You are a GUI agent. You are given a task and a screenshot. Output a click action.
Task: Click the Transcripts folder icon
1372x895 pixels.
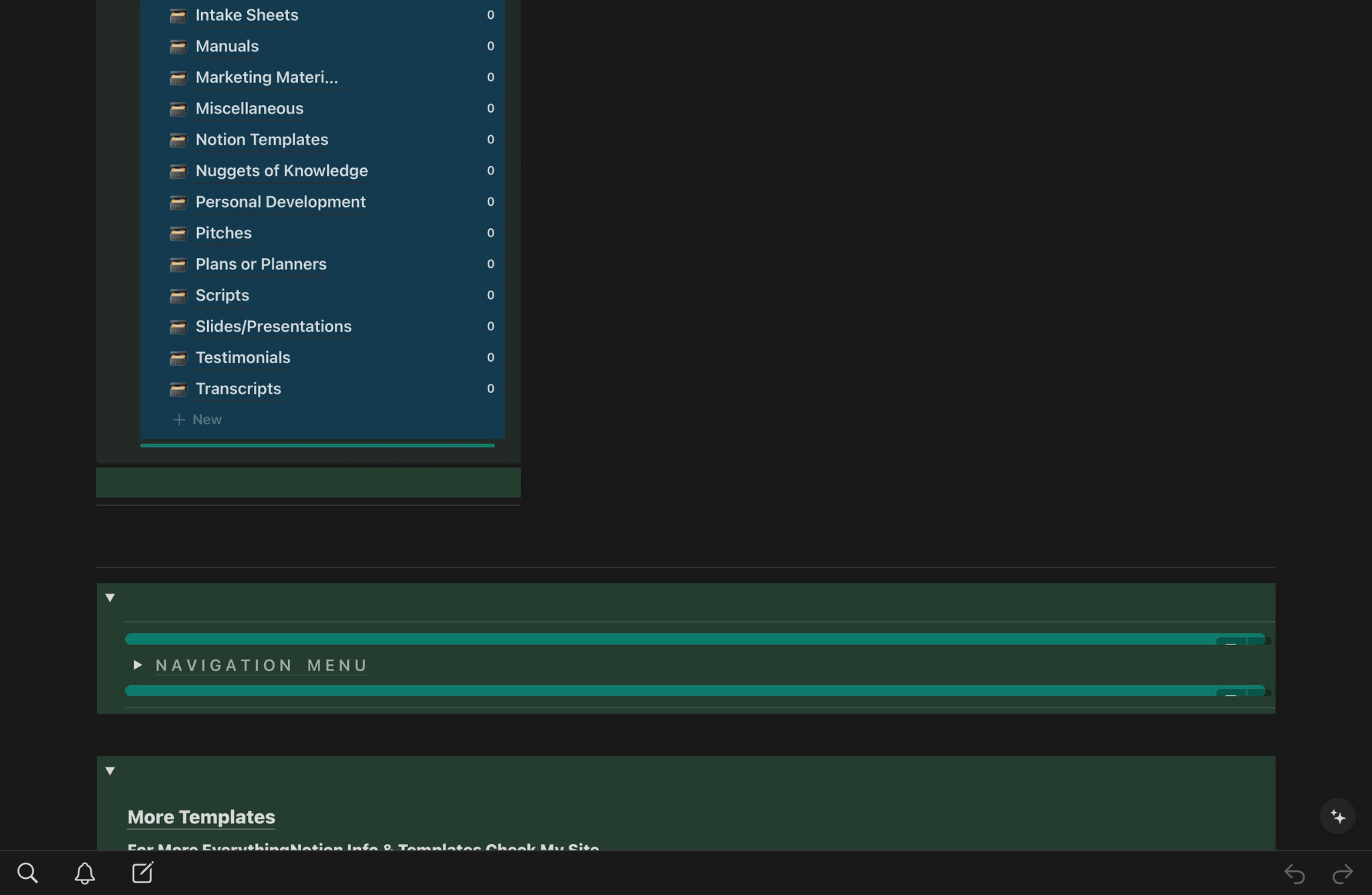tap(178, 389)
